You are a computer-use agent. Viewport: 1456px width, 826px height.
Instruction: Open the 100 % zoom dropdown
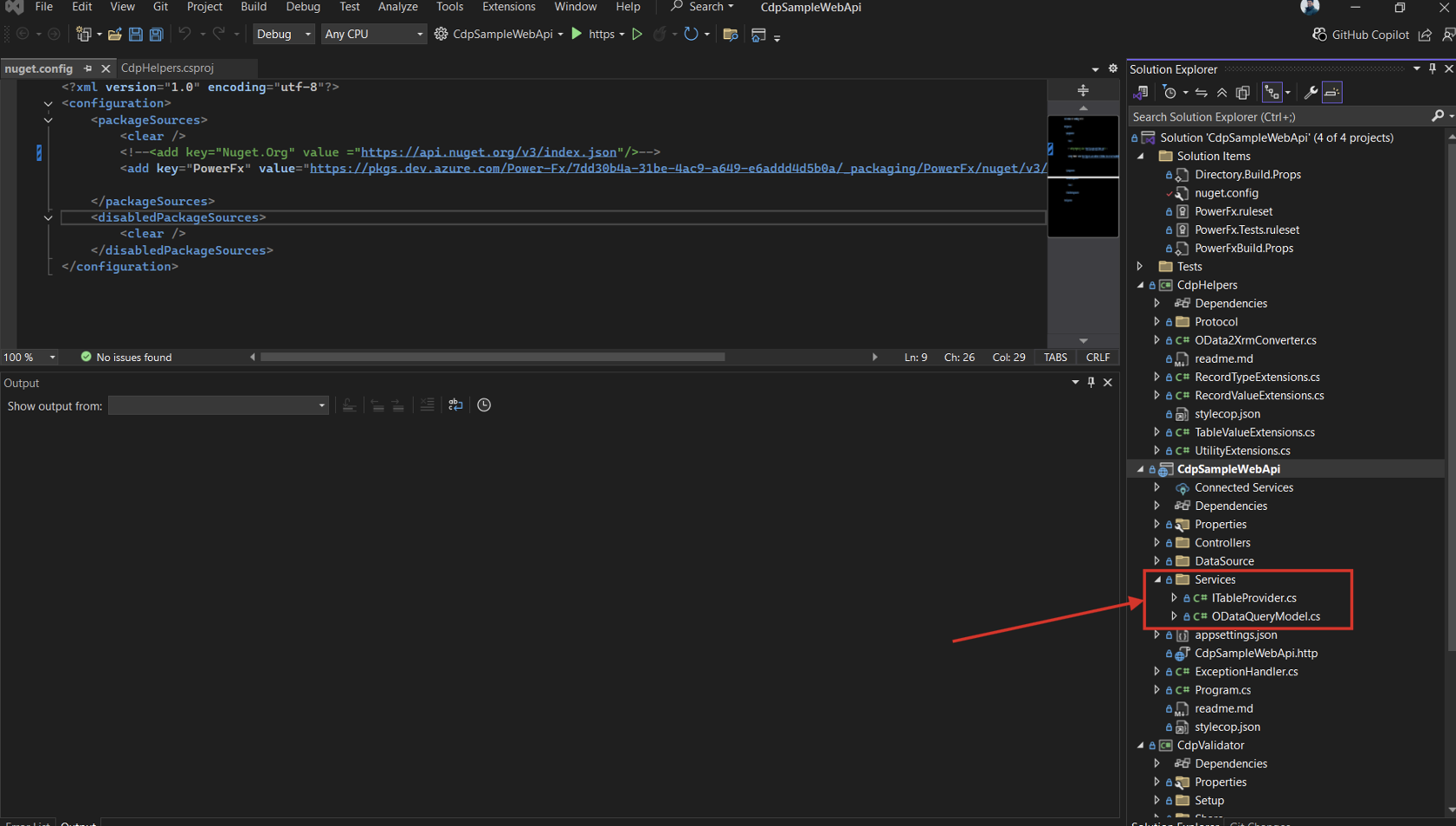point(29,358)
